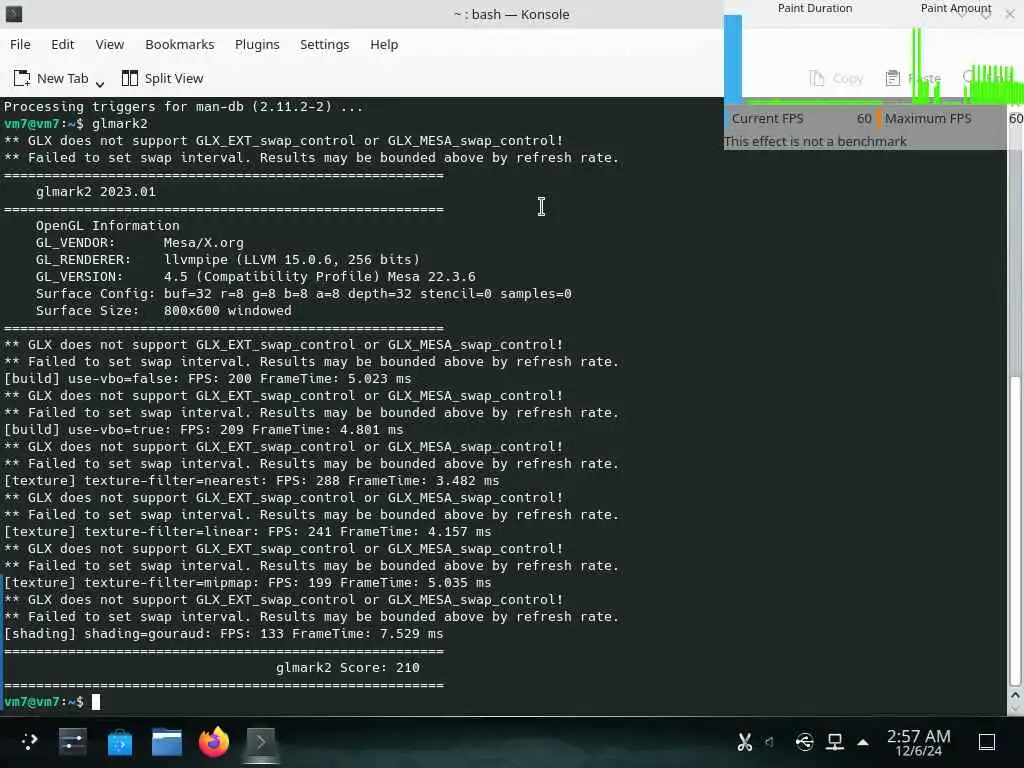Screen dimensions: 1024x768
Task: Click the GL_VENDOR Mesa/X.org line
Action: point(140,242)
